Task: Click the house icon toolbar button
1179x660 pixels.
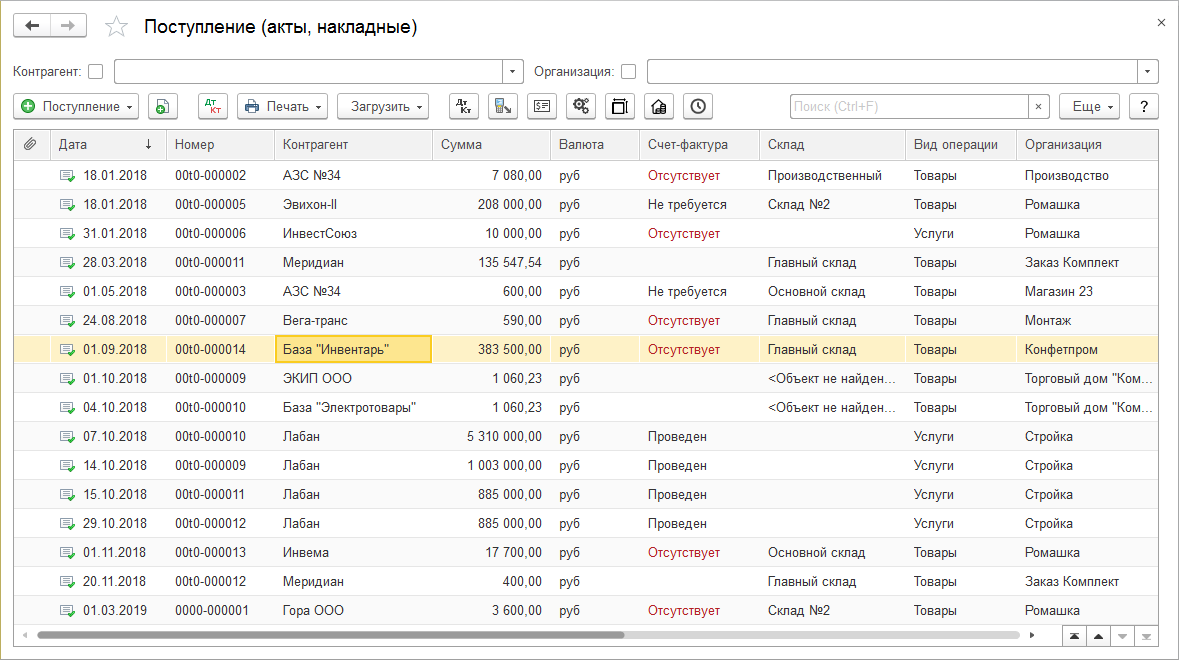Action: pos(659,106)
